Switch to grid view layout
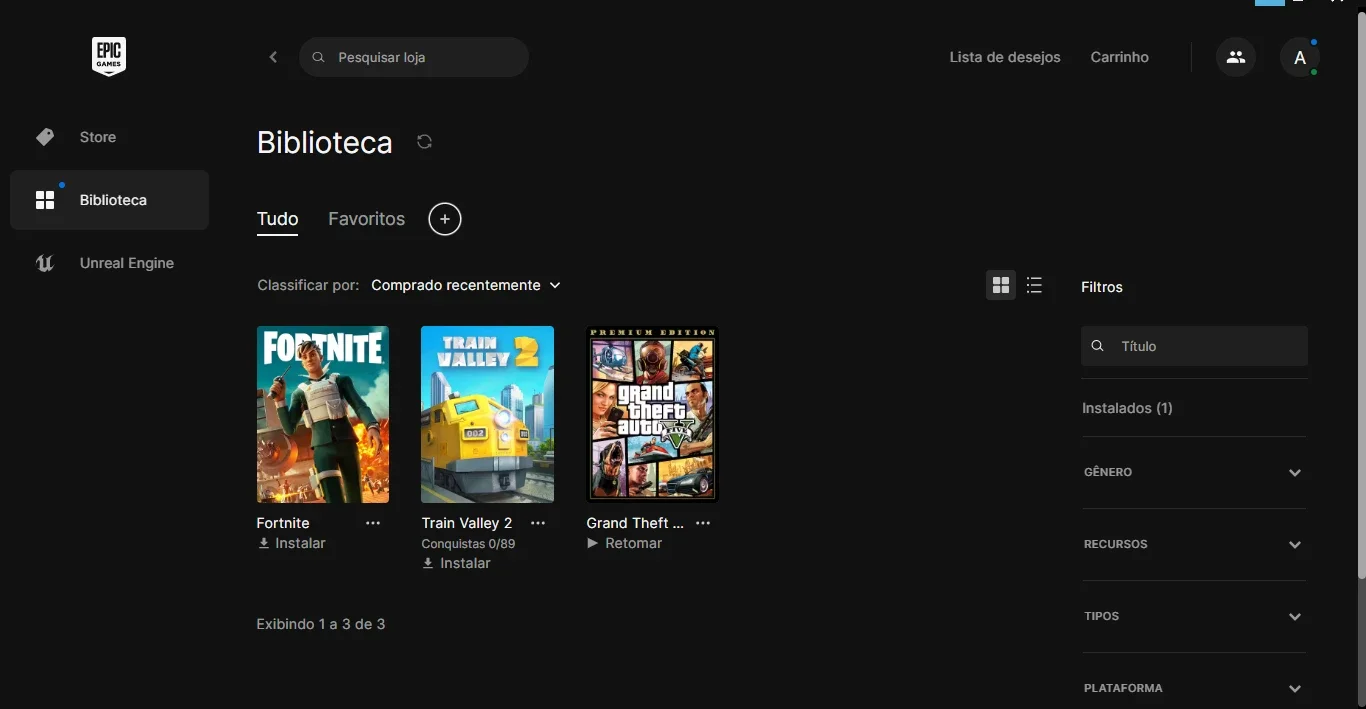Image resolution: width=1366 pixels, height=709 pixels. (1001, 285)
